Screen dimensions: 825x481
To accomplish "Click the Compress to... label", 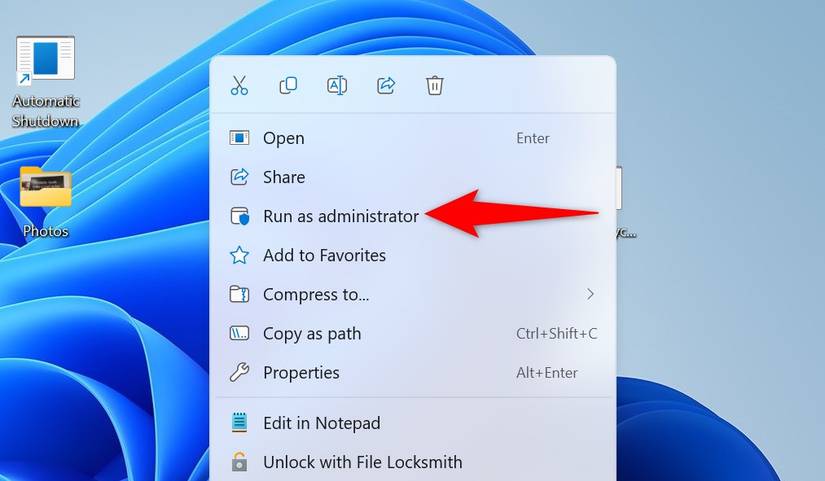I will [x=316, y=295].
